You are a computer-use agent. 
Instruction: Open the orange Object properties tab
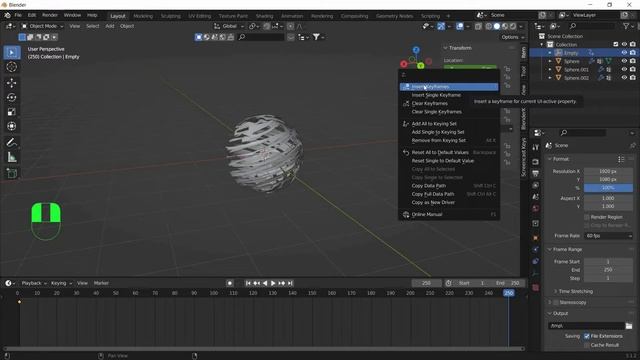click(536, 238)
